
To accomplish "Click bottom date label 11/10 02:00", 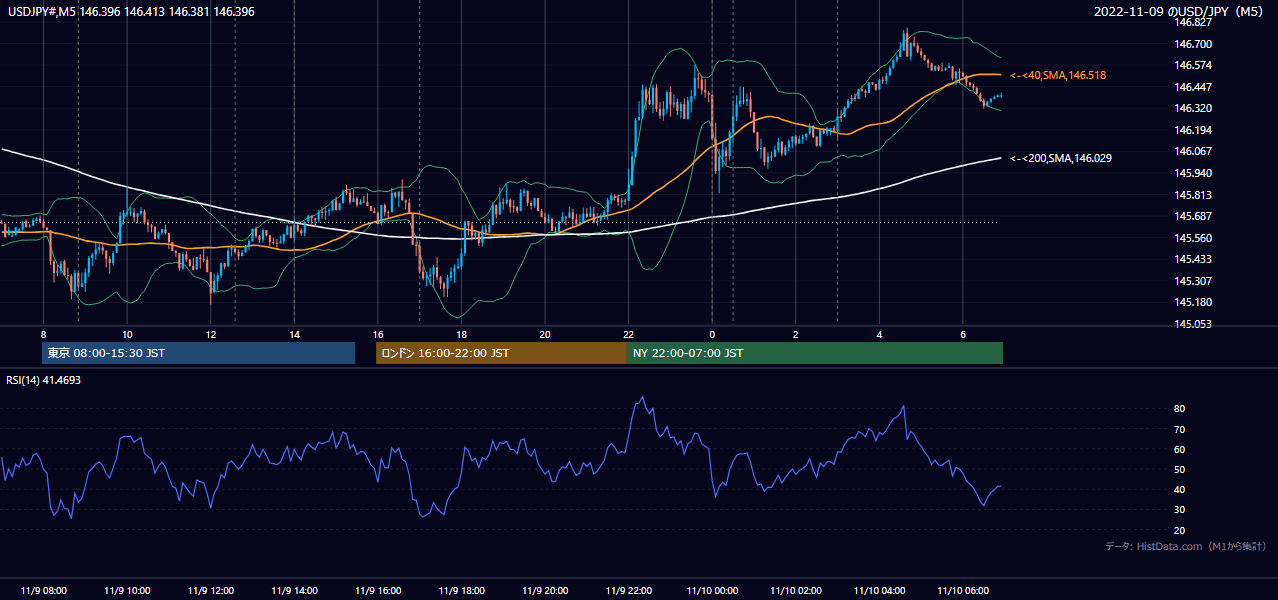I will [x=795, y=591].
